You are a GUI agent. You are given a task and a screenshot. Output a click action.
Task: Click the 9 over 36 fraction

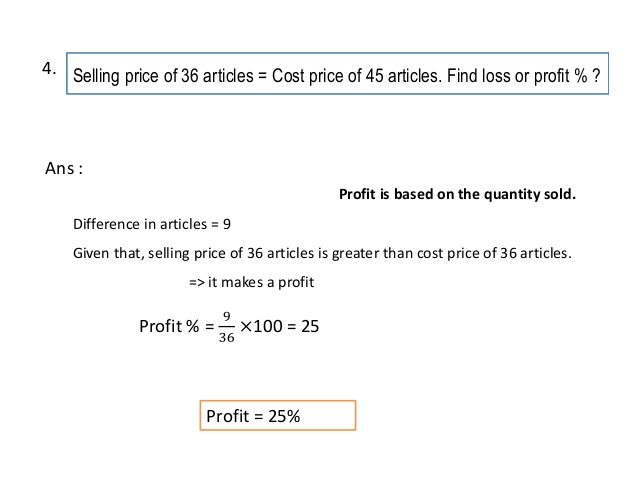point(228,326)
